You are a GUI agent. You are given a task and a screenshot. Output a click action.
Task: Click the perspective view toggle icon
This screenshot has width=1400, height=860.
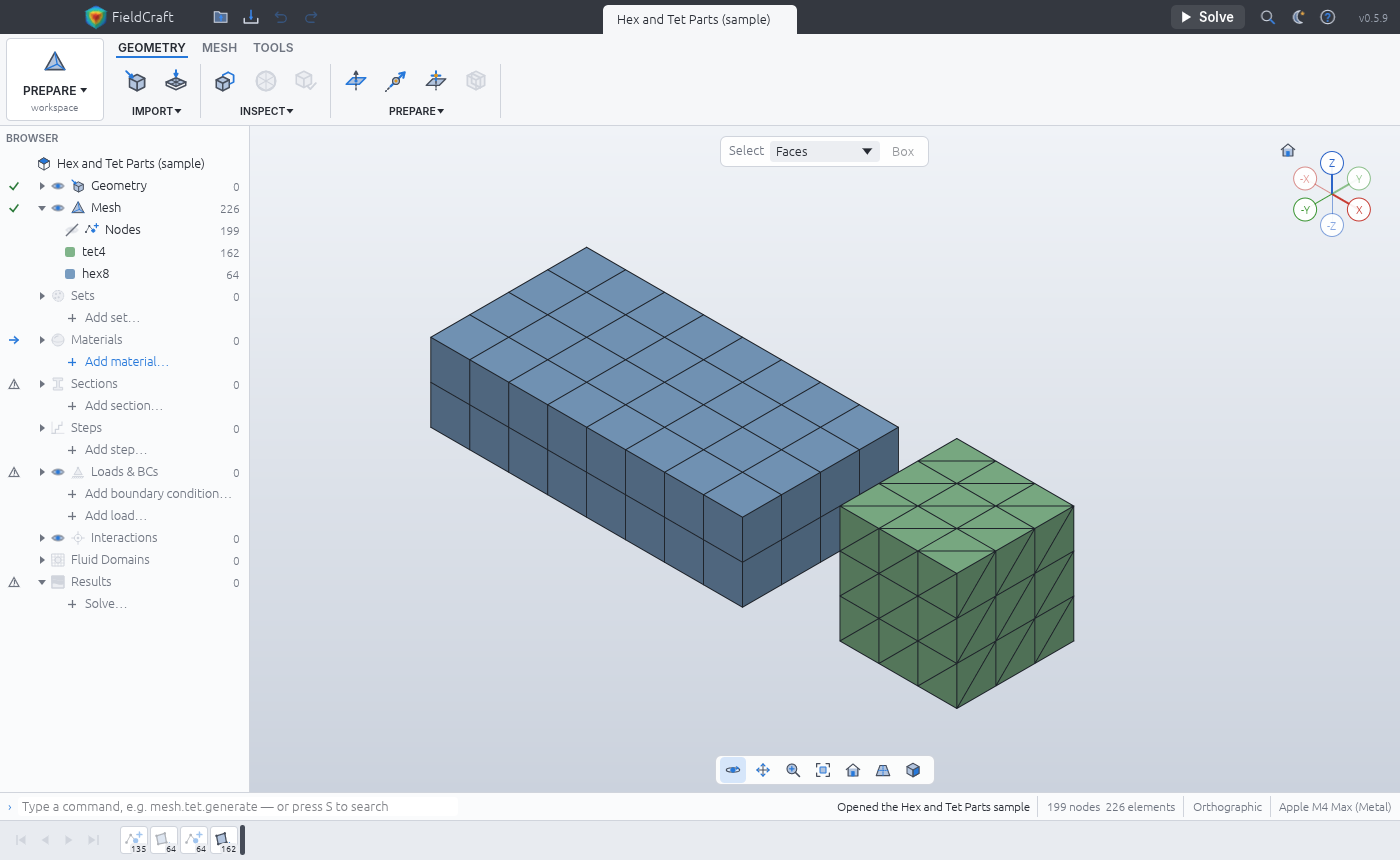883,770
